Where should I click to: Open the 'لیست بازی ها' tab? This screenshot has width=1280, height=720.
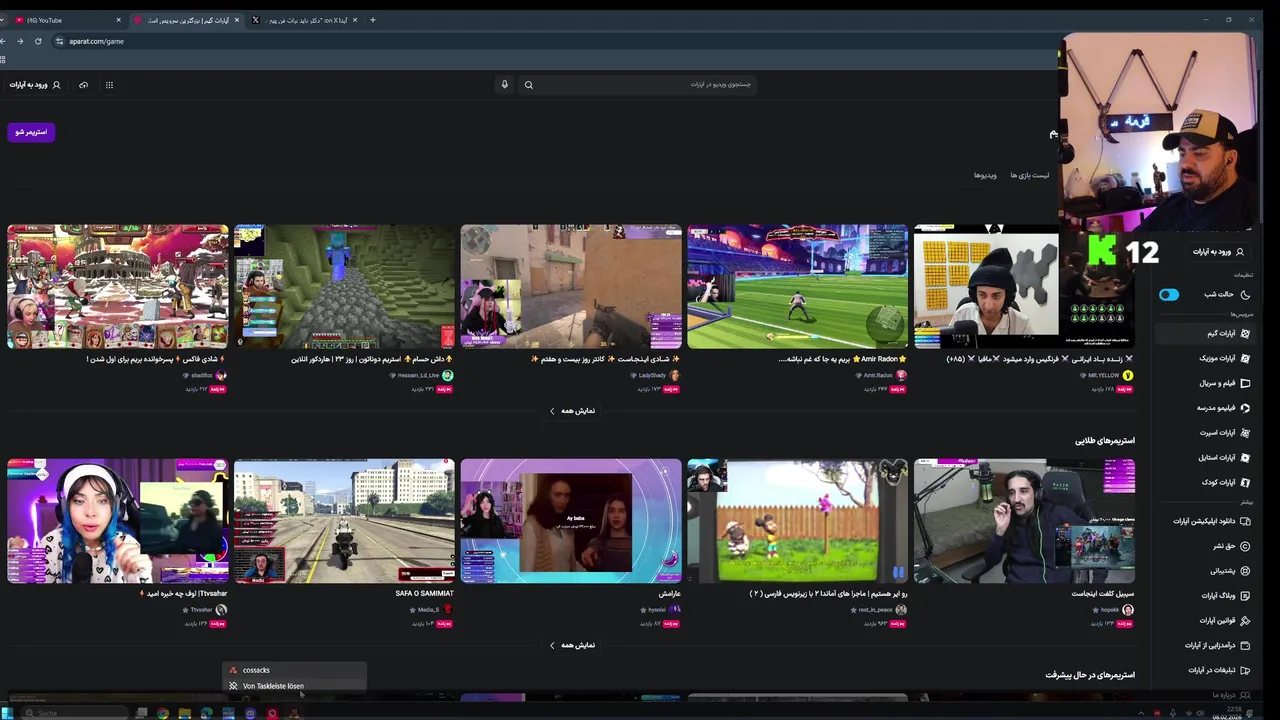[1029, 175]
